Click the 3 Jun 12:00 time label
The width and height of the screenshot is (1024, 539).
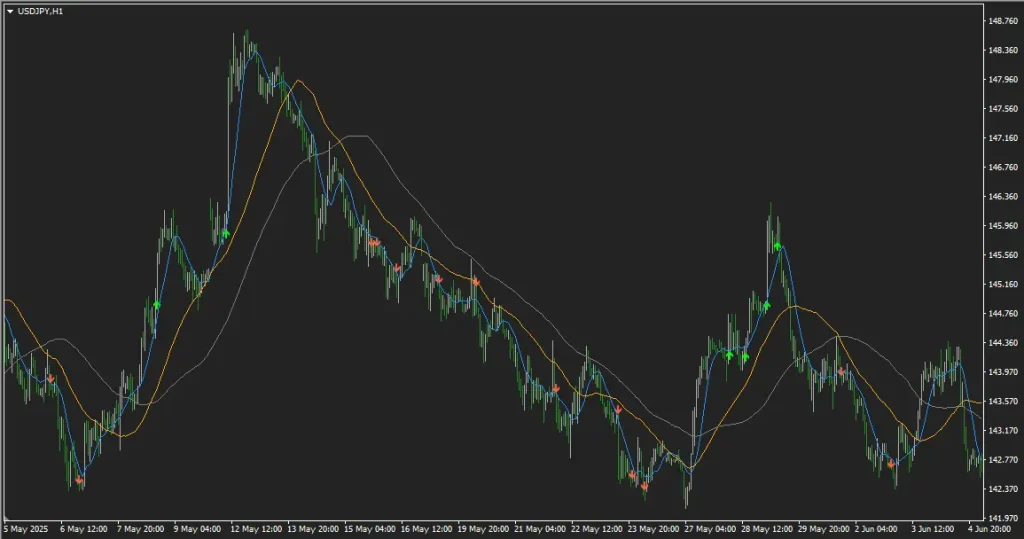coord(933,529)
